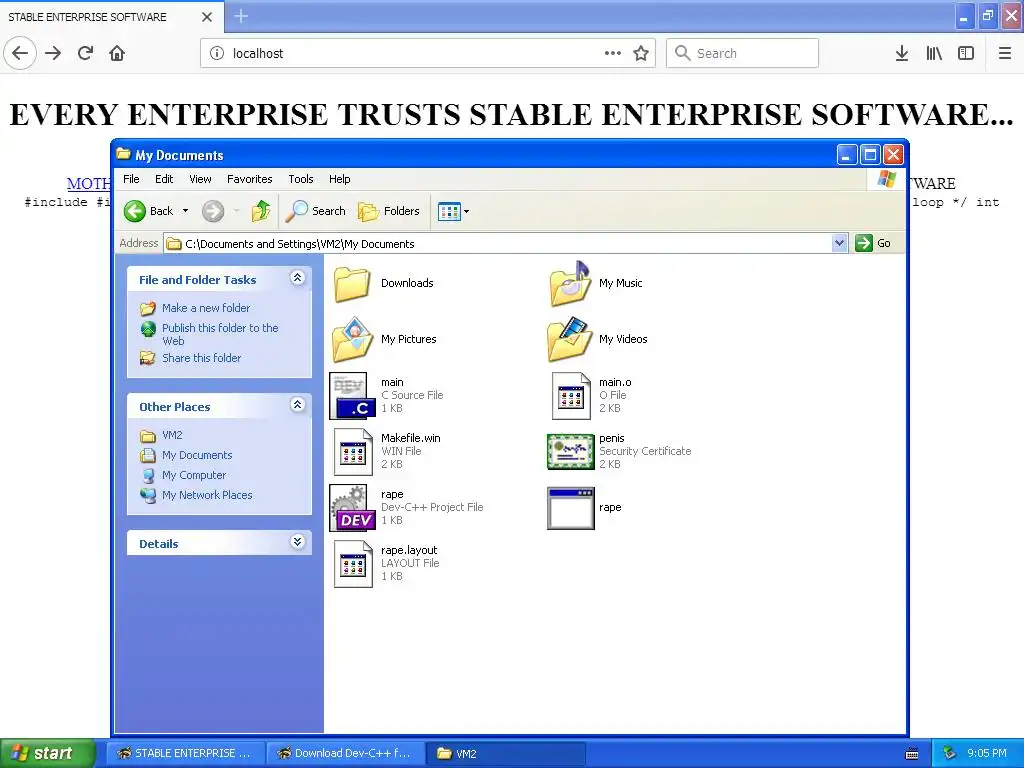The height and width of the screenshot is (768, 1024).
Task: Select the main.o file
Action: 592,396
